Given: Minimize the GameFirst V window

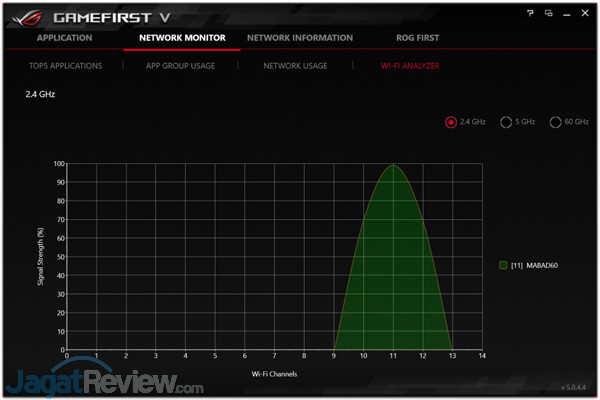Looking at the screenshot, I should 565,14.
